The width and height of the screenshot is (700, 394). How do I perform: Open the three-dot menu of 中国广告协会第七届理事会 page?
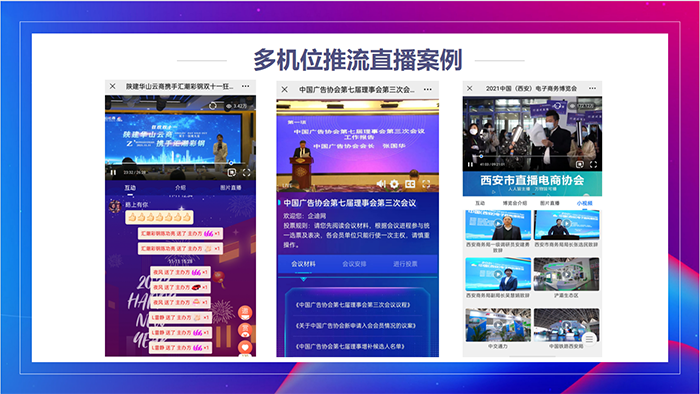tap(428, 89)
